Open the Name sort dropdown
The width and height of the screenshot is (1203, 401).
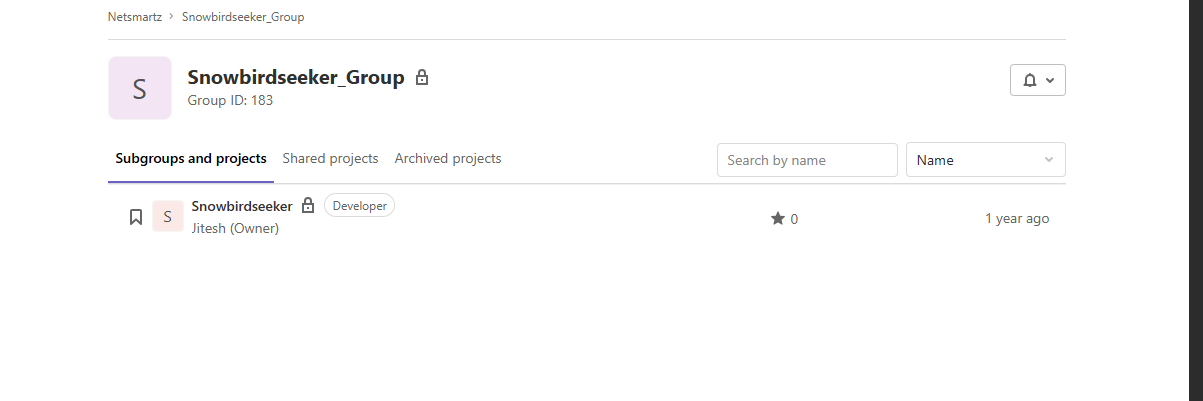985,160
